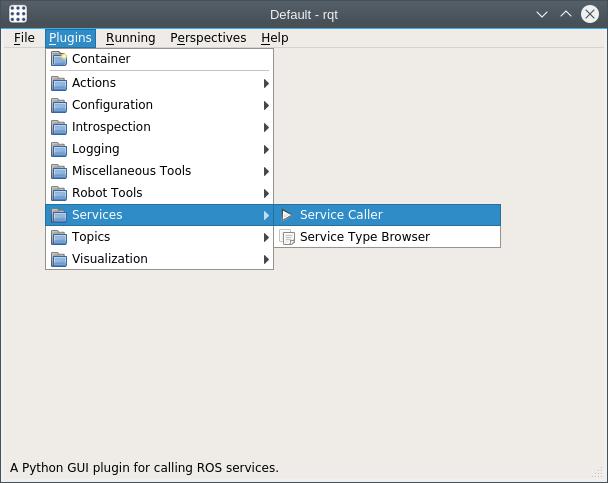Viewport: 608px width, 483px height.
Task: Expand the Robot Tools submenu arrow
Action: [266, 193]
